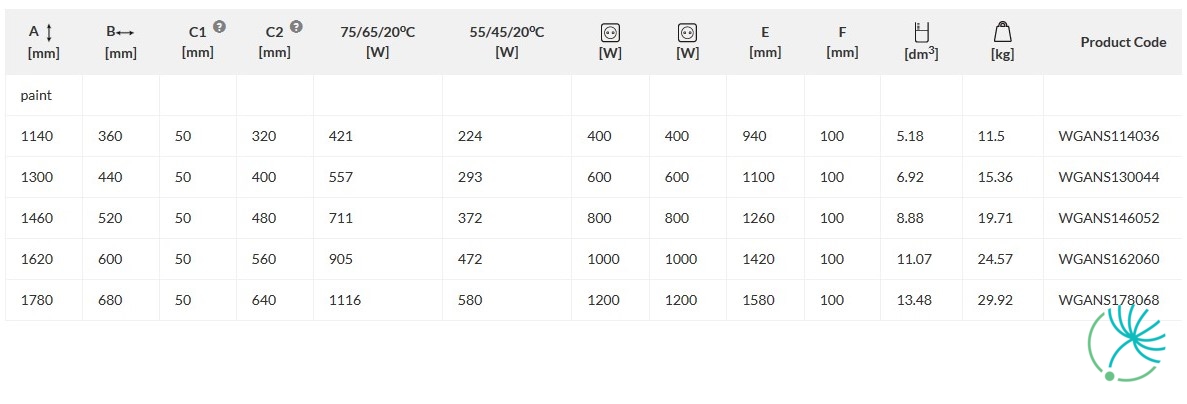Image resolution: width=1187 pixels, height=404 pixels.
Task: Select product code WGANS146052
Action: pyautogui.click(x=1109, y=219)
